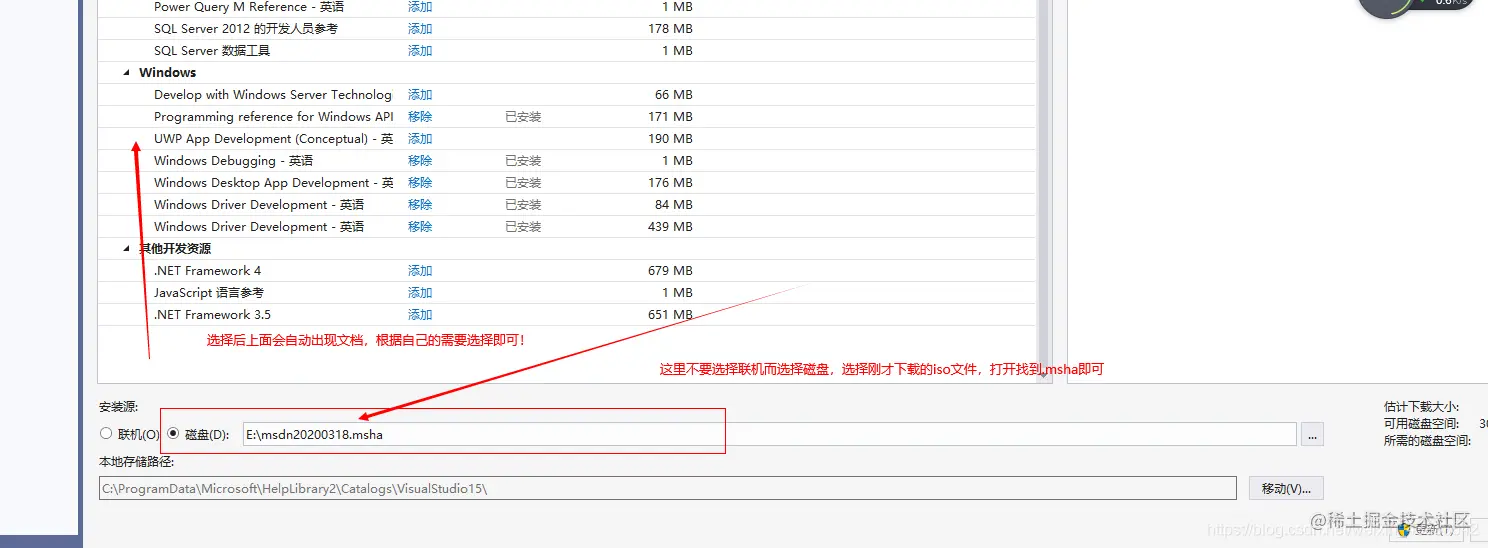The width and height of the screenshot is (1488, 548).
Task: Click the 本地存储路径 label
Action: tap(136, 462)
